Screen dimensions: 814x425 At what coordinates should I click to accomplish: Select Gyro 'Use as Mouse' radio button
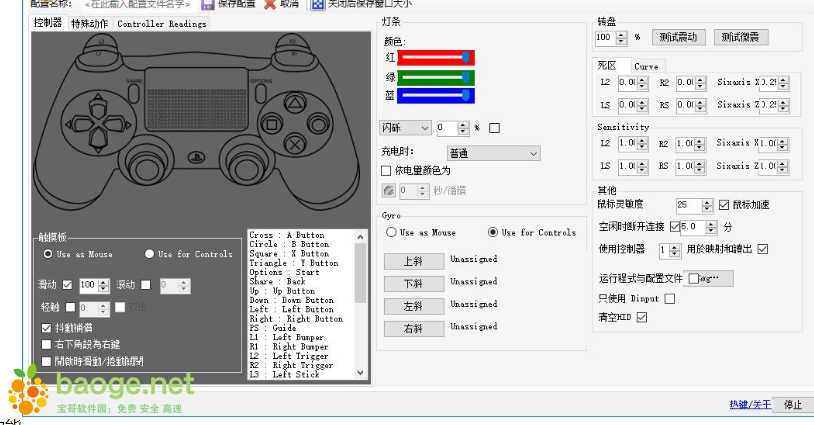391,233
